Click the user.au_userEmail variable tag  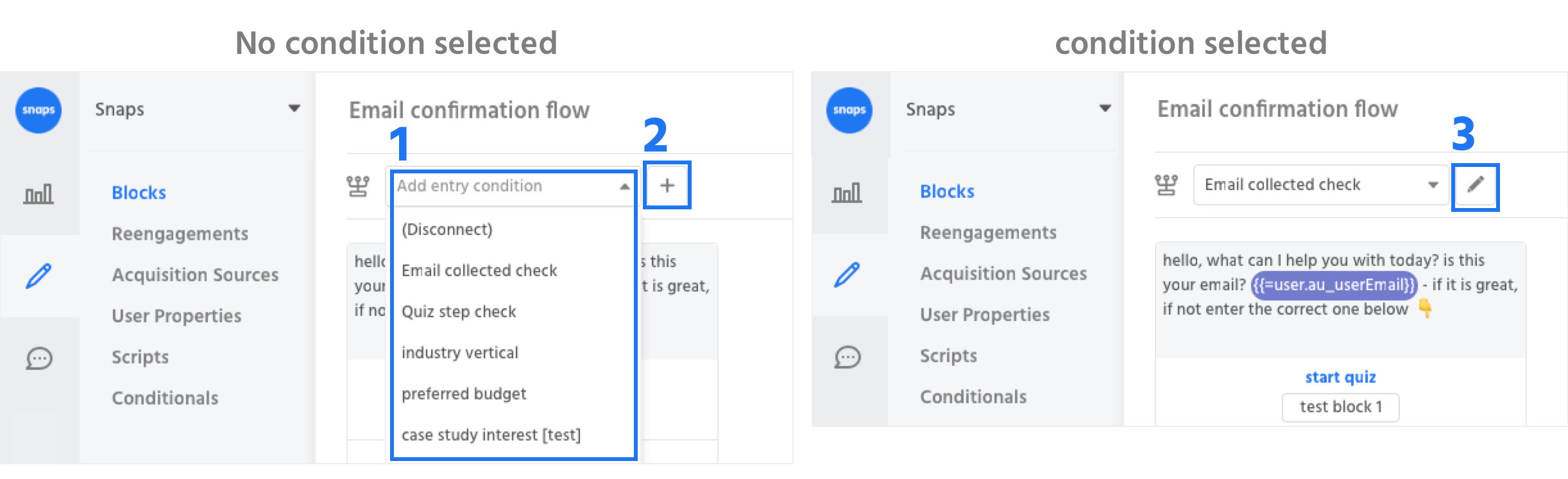1334,284
